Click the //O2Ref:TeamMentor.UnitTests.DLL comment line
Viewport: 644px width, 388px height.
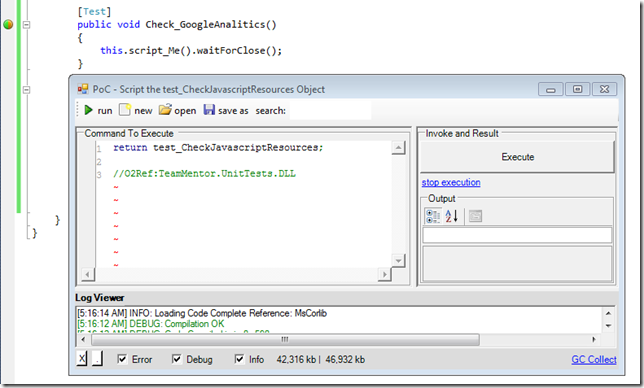(x=204, y=174)
